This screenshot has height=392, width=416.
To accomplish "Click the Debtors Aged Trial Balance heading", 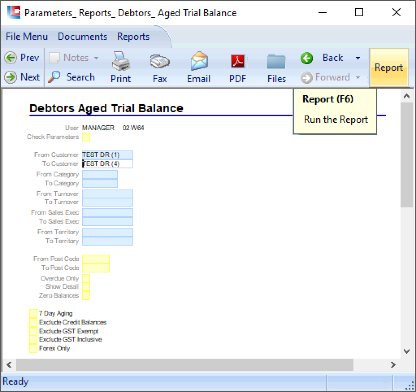I will point(106,108).
